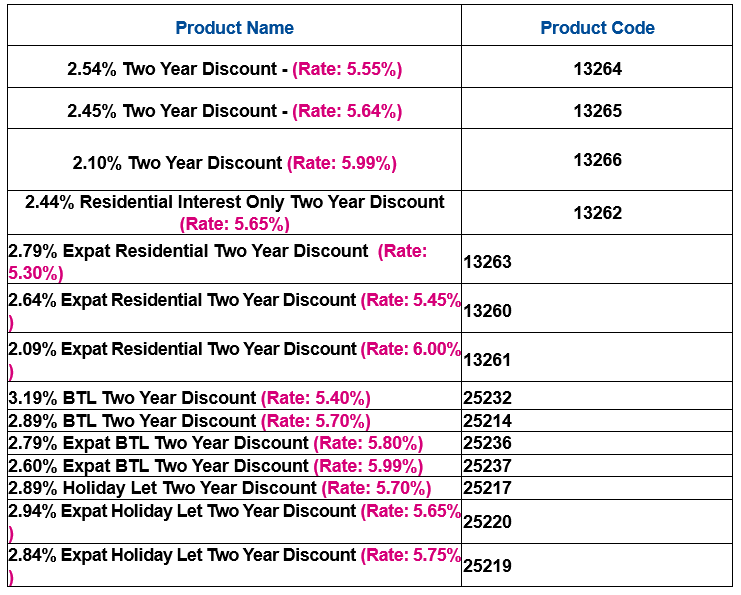Click the pink Rate: 6.00% text
Image resolution: width=741 pixels, height=595 pixels.
click(411, 349)
